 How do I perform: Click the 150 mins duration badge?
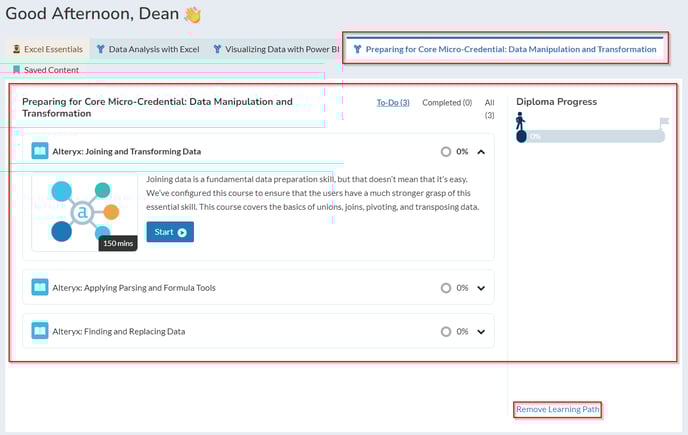(118, 243)
